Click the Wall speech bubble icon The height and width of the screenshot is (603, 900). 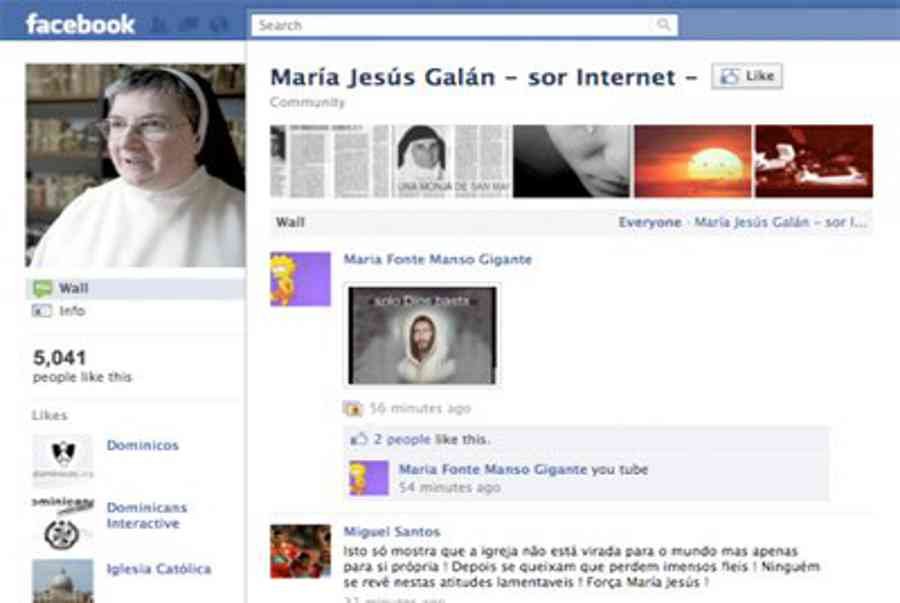coord(42,289)
